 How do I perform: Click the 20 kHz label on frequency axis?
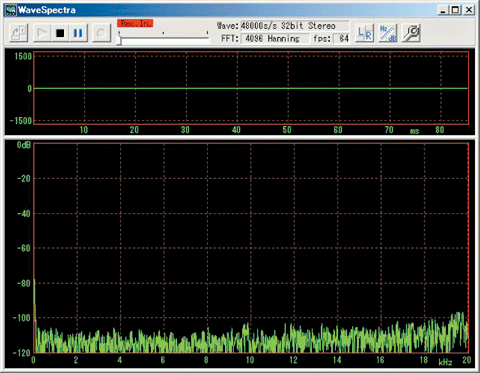click(x=467, y=360)
